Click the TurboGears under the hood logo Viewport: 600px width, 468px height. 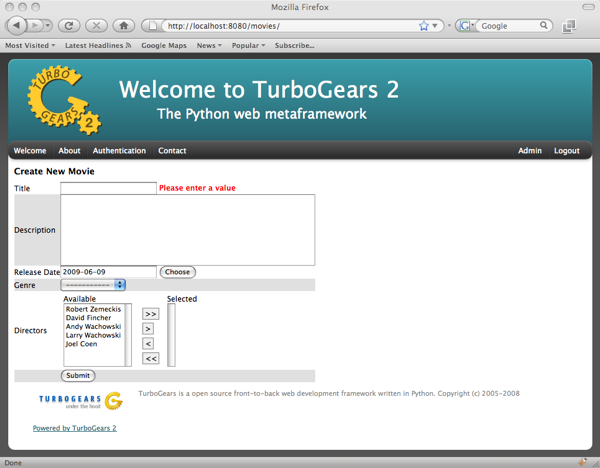(x=81, y=401)
